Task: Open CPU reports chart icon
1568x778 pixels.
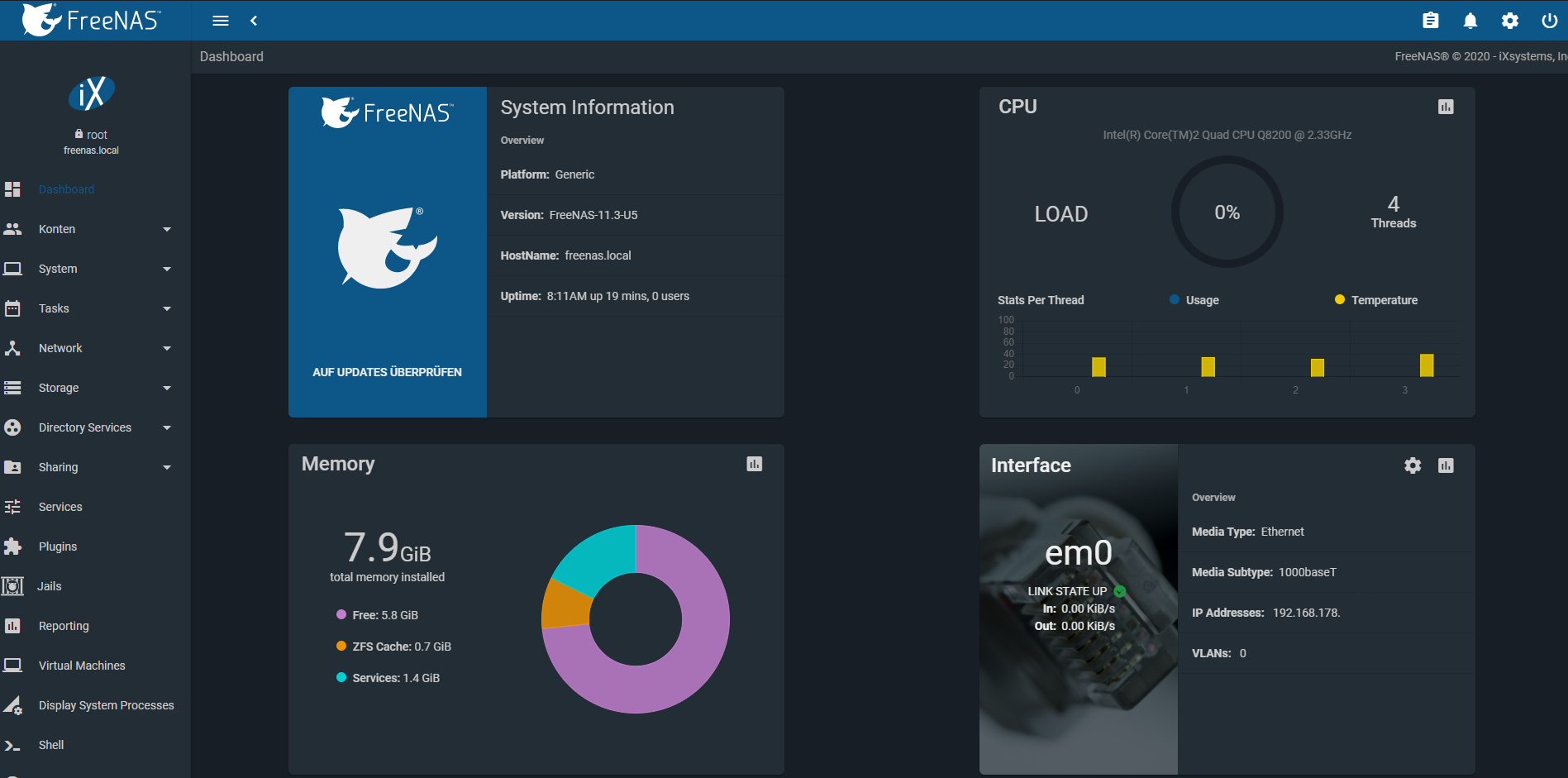Action: (x=1446, y=107)
